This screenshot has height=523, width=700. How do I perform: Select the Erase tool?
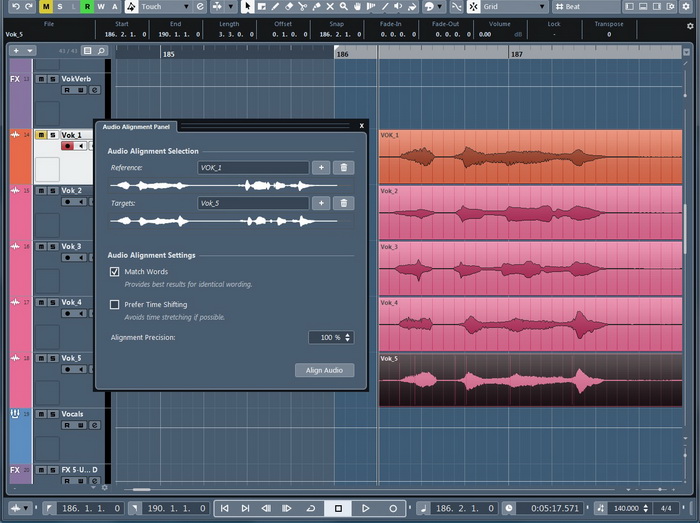click(x=289, y=7)
